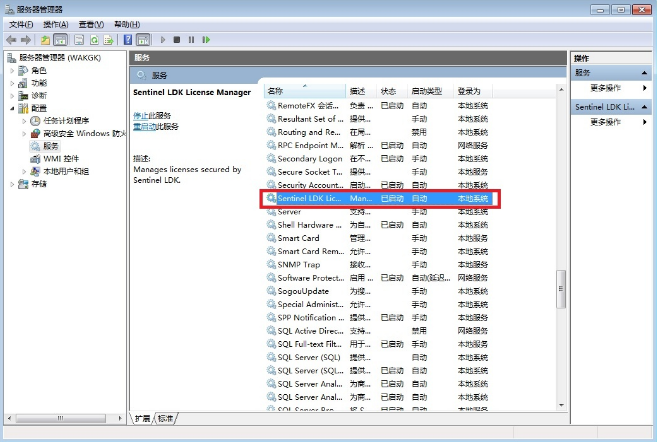Select the Software Protect... service row
The height and width of the screenshot is (442, 657).
pyautogui.click(x=379, y=278)
